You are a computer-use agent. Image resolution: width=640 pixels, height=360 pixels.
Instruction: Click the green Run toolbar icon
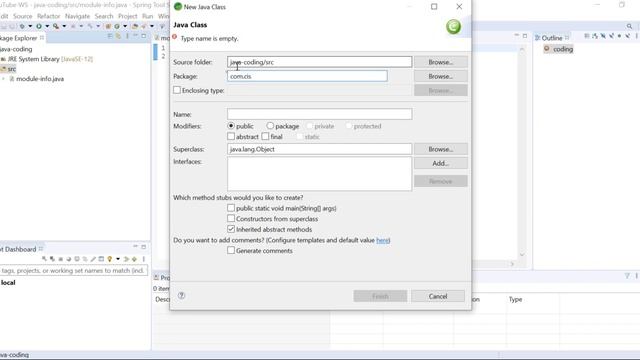click(x=39, y=26)
